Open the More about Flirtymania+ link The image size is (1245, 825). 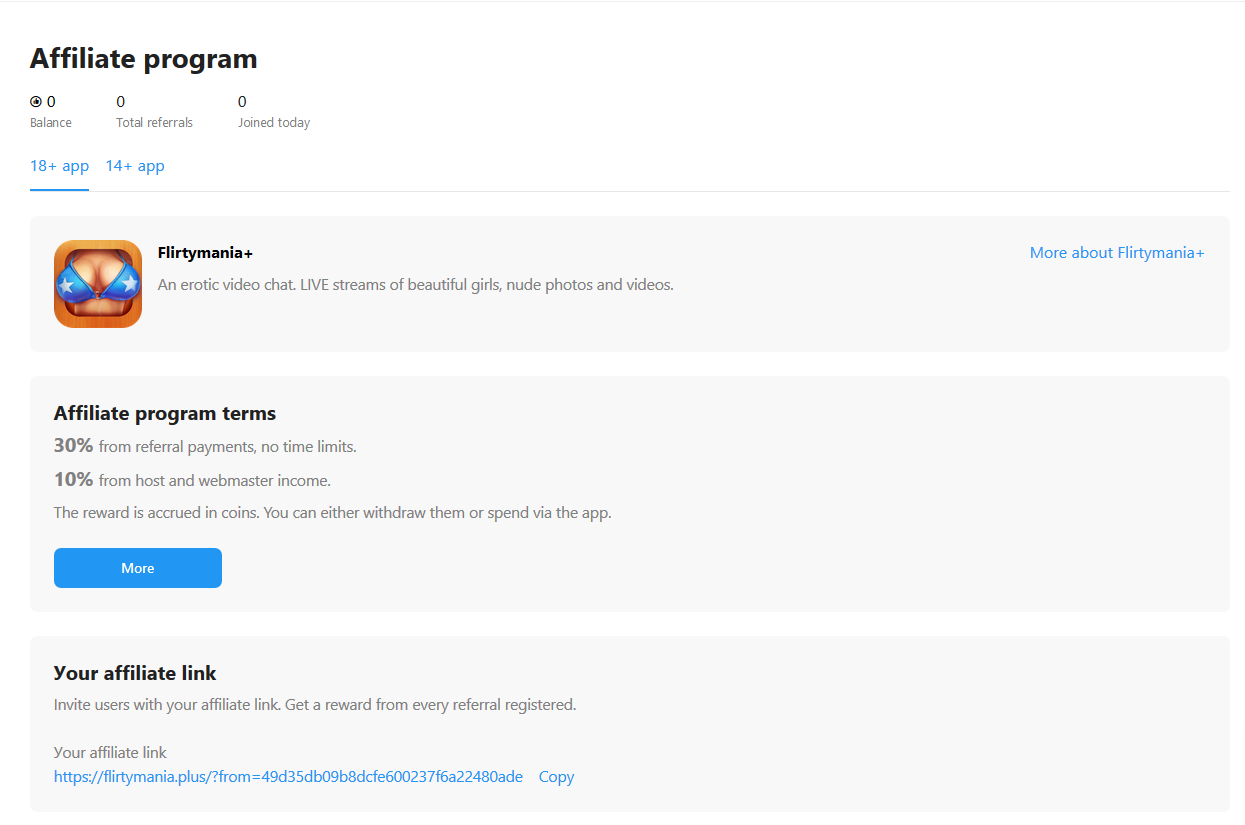click(x=1117, y=253)
